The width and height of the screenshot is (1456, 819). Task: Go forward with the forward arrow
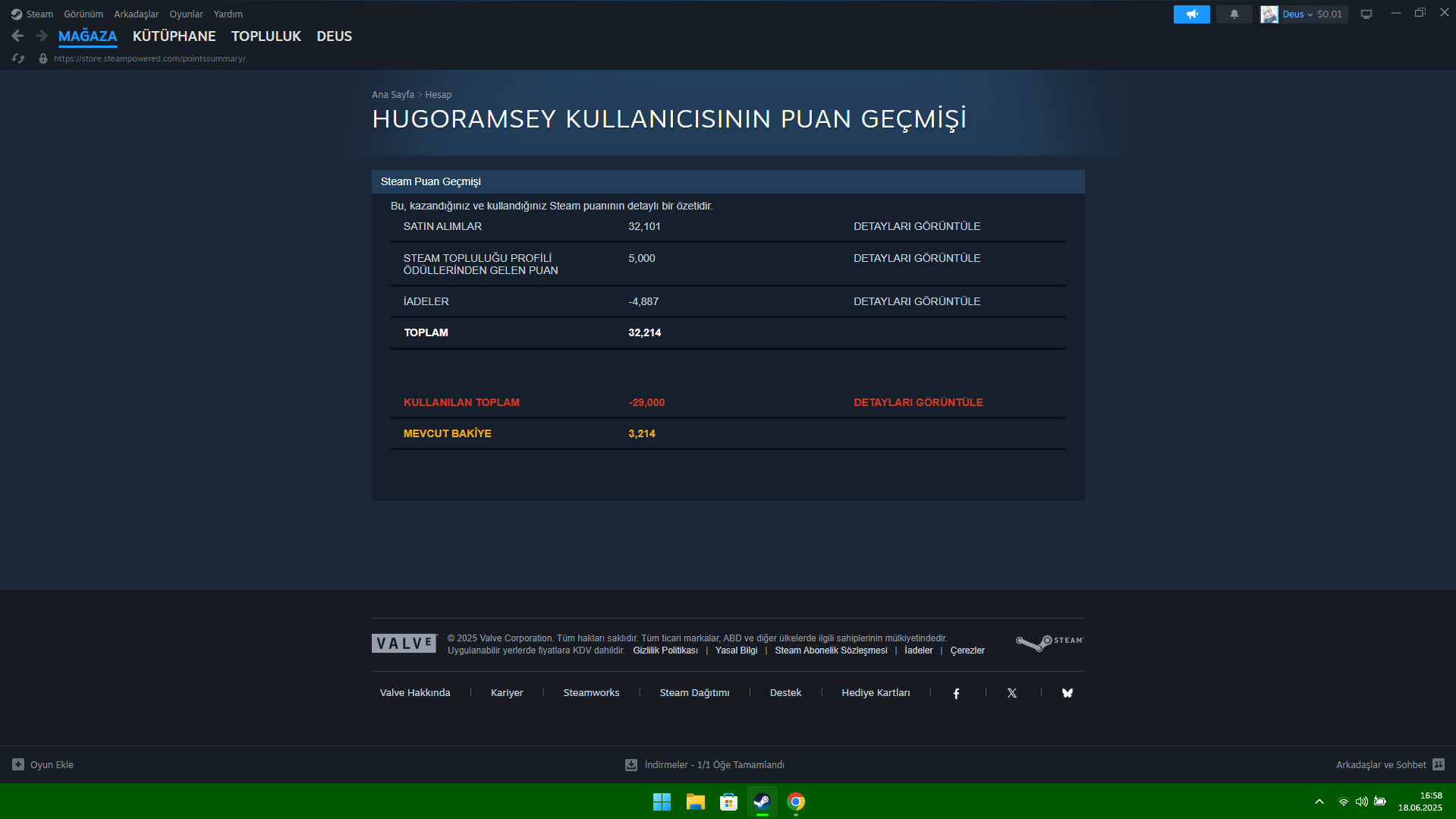point(42,36)
